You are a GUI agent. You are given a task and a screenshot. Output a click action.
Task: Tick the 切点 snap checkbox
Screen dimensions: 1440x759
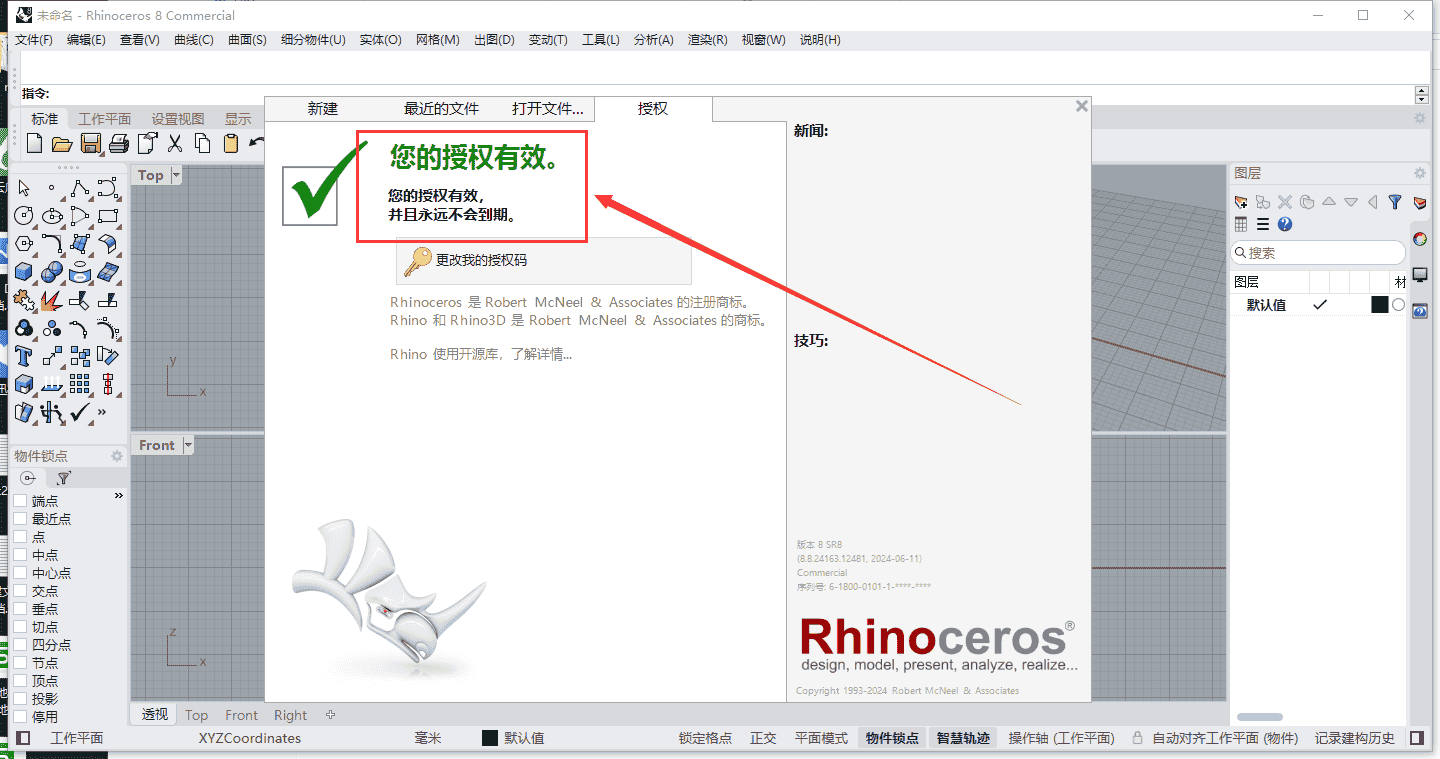(x=20, y=627)
